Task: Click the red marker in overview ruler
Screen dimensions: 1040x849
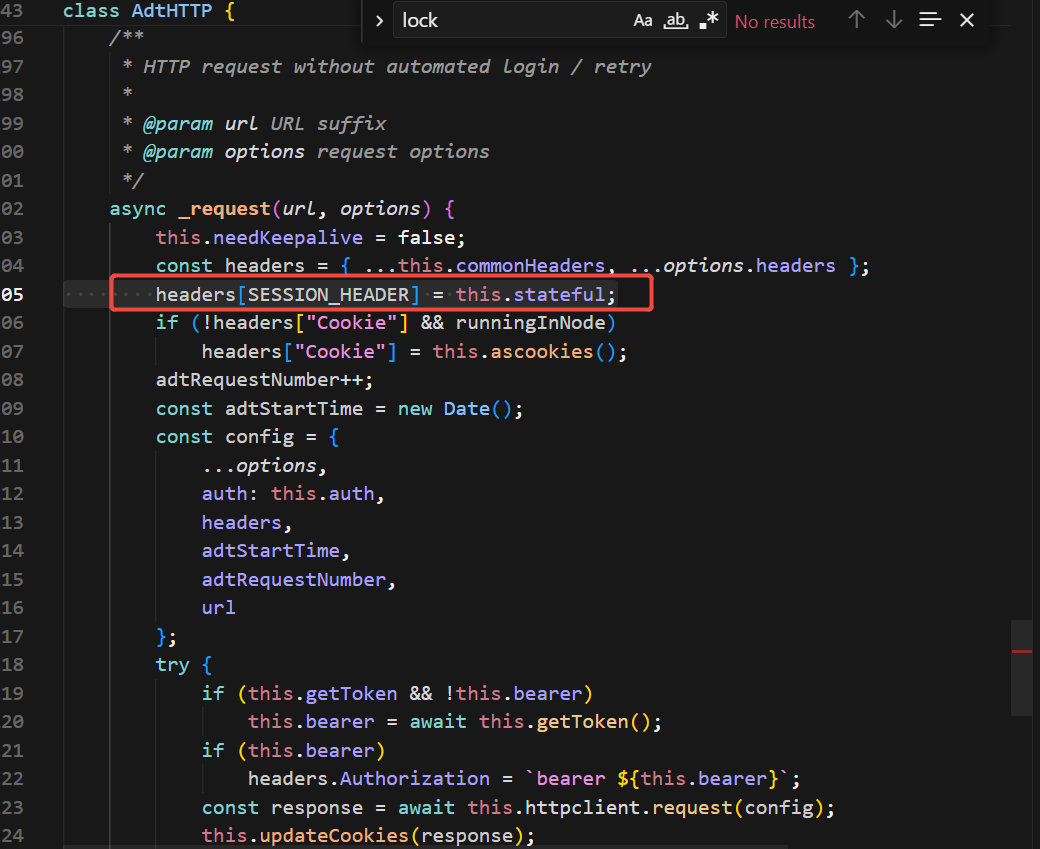Action: [1021, 651]
